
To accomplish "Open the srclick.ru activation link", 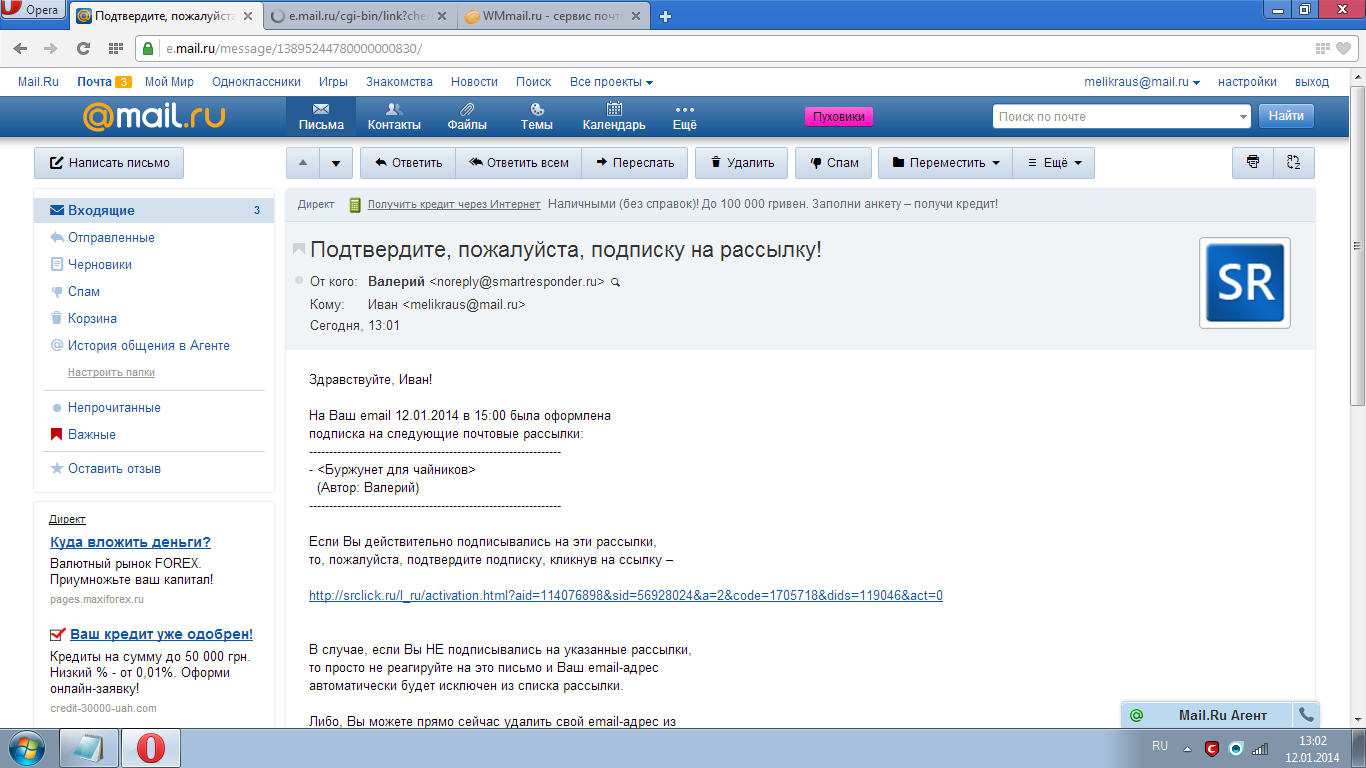I will click(626, 596).
